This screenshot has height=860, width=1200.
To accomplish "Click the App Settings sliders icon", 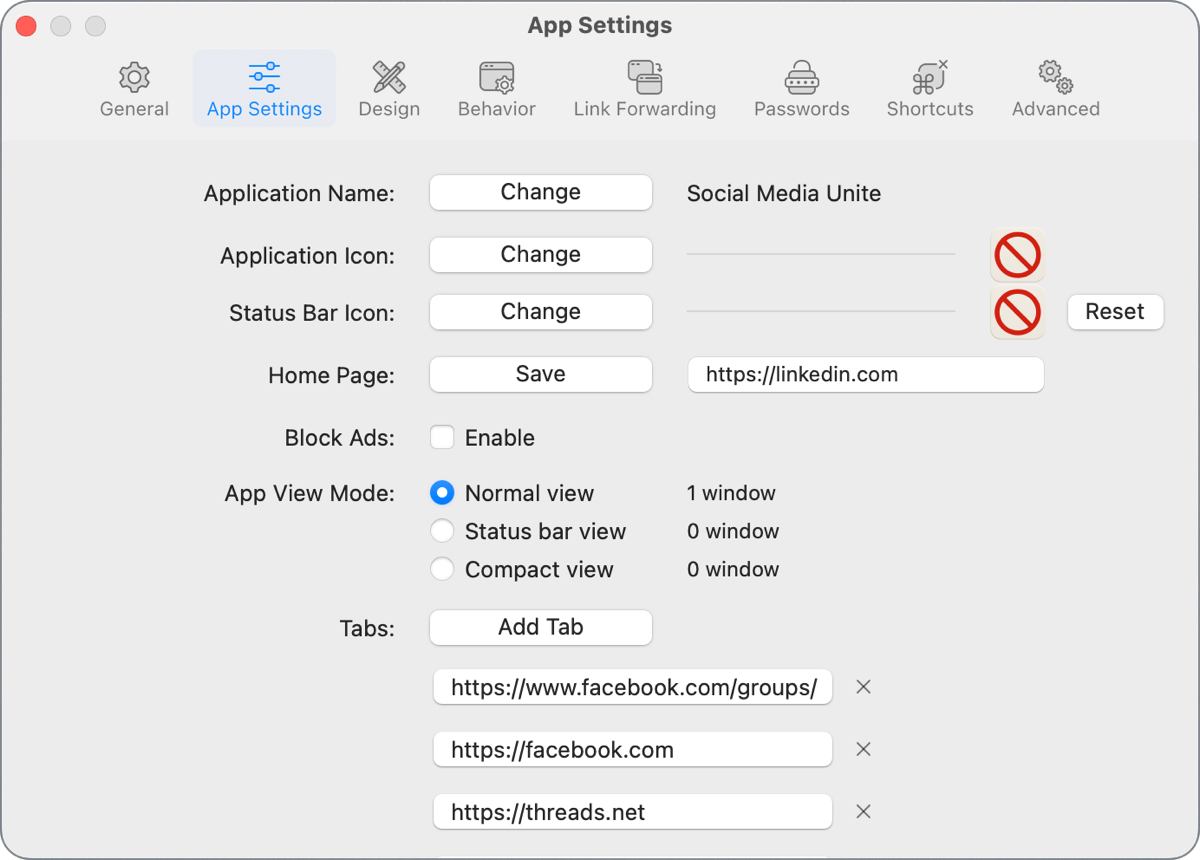I will [x=263, y=76].
